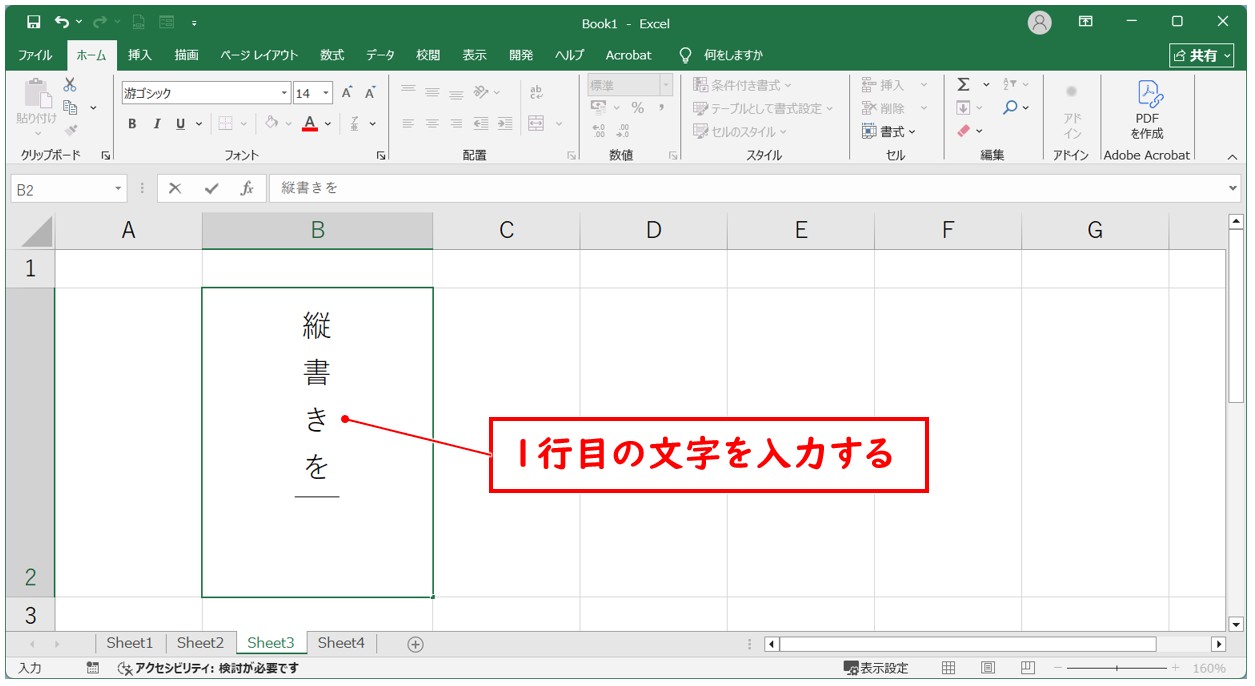Click the zoom slider handle

tap(1116, 668)
